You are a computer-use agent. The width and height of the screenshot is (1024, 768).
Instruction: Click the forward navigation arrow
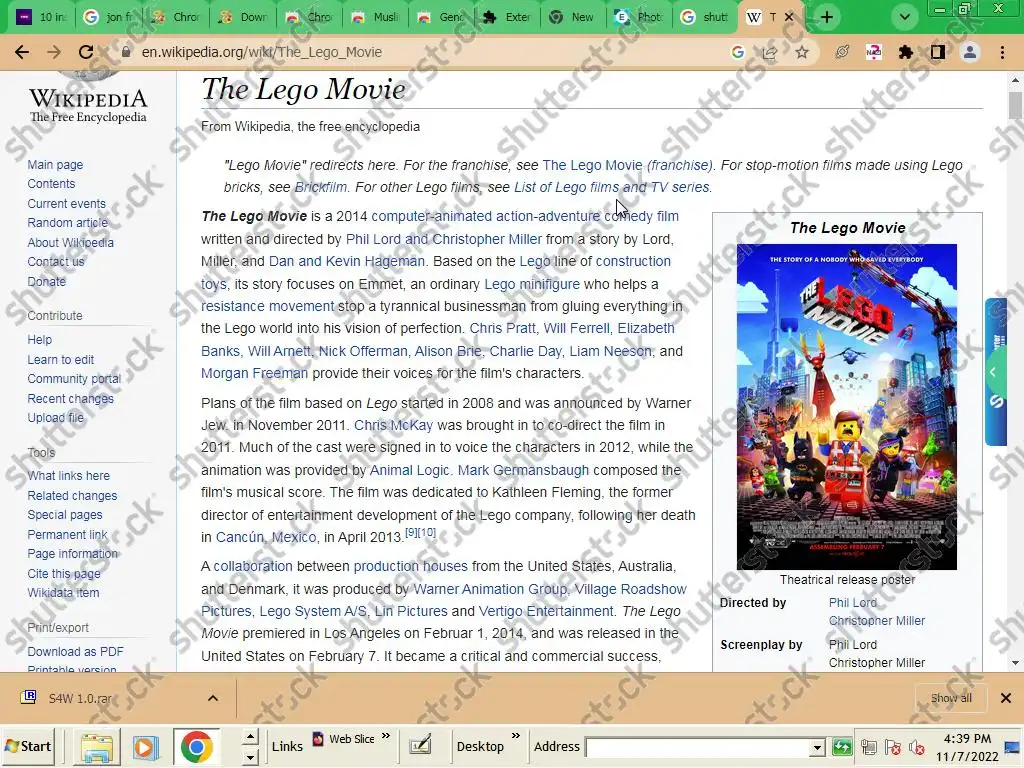point(54,52)
